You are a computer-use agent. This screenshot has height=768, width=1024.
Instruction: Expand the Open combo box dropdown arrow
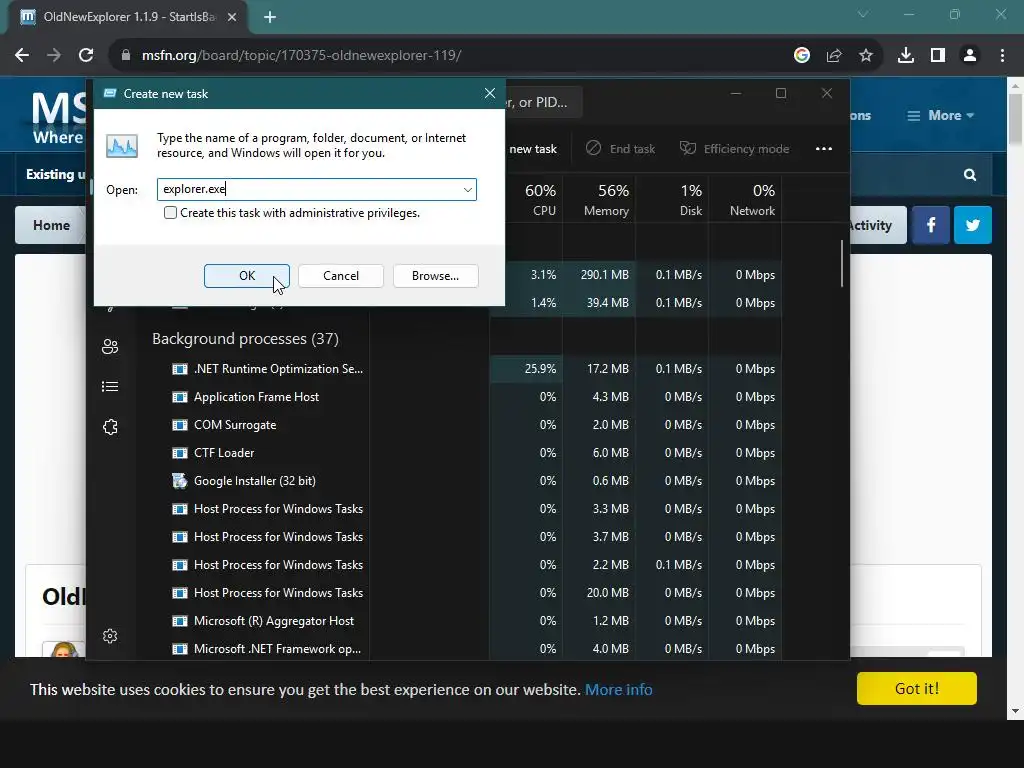[468, 189]
